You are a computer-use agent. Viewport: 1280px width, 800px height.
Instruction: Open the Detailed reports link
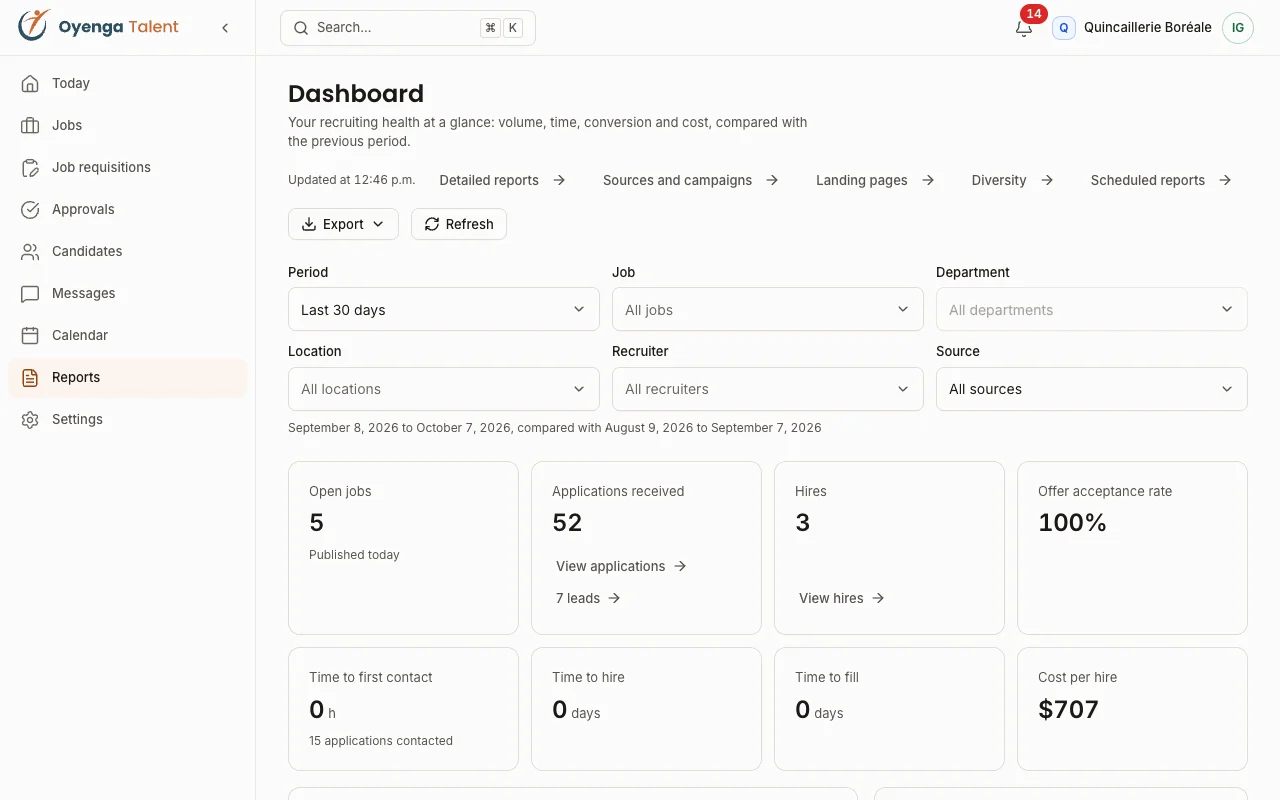coord(503,180)
